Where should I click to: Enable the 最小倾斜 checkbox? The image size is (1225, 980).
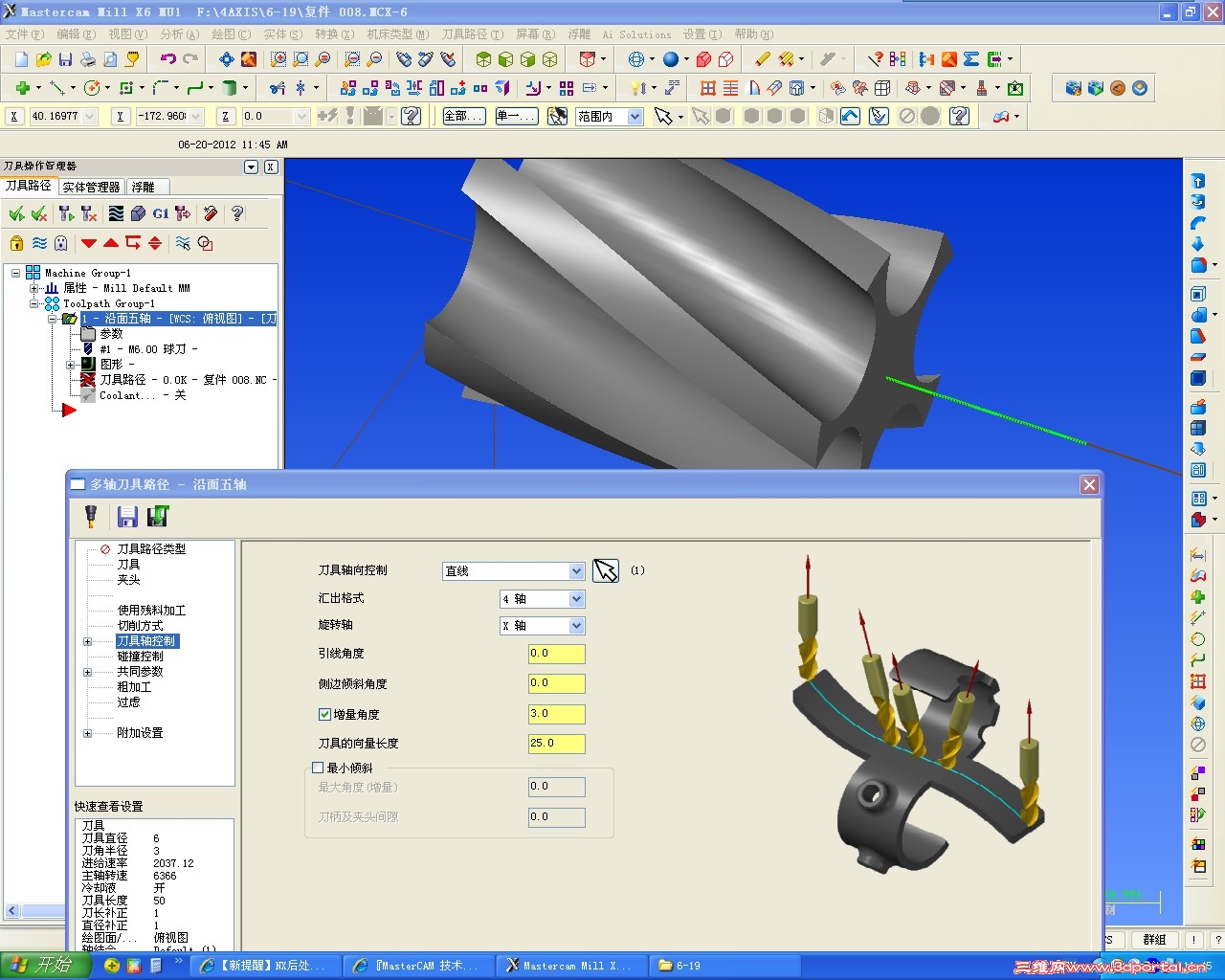click(x=318, y=768)
